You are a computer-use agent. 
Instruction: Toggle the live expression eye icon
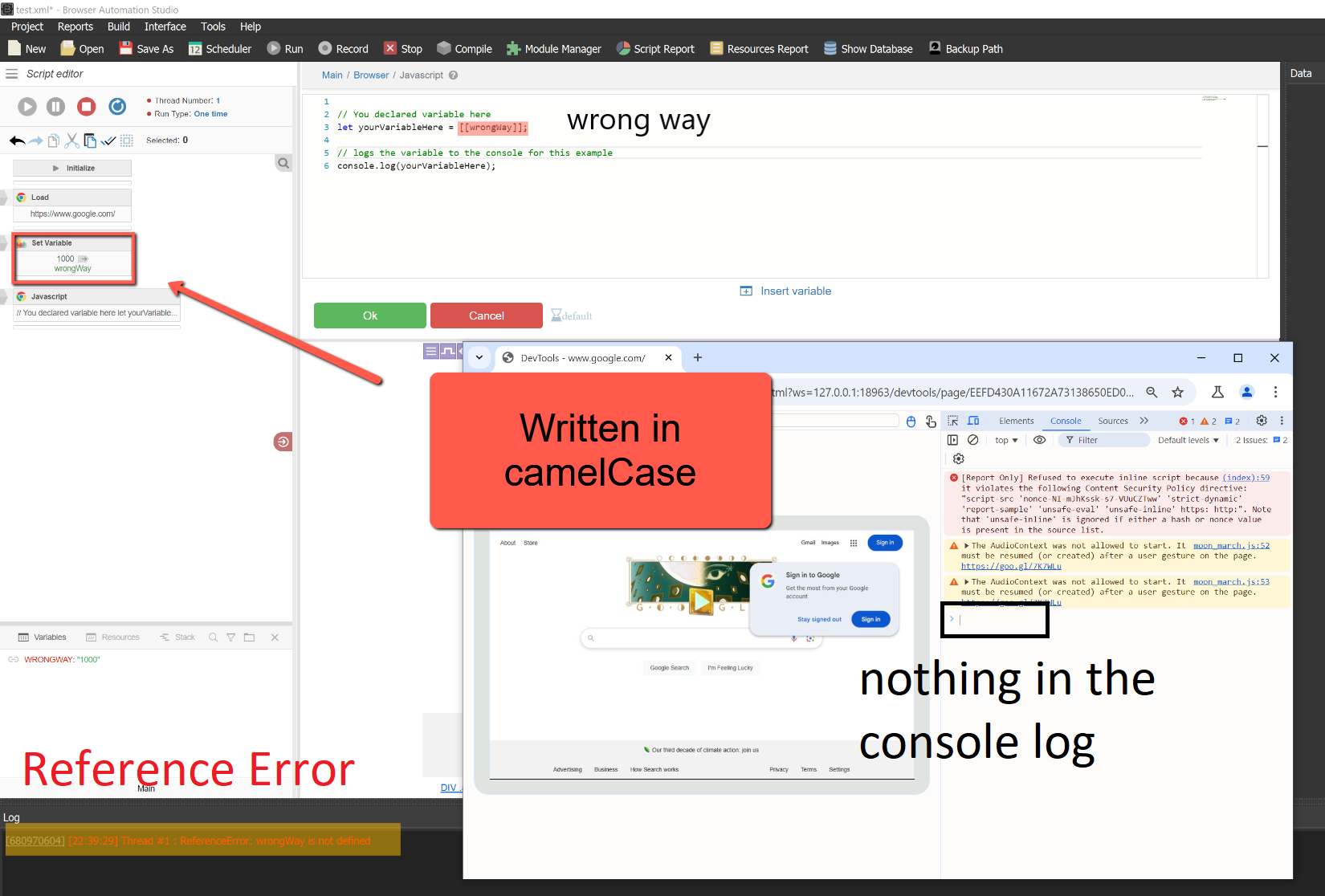1039,440
